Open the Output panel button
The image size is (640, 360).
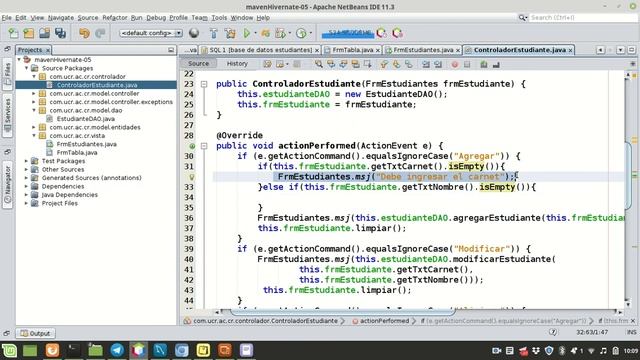(x=35, y=333)
